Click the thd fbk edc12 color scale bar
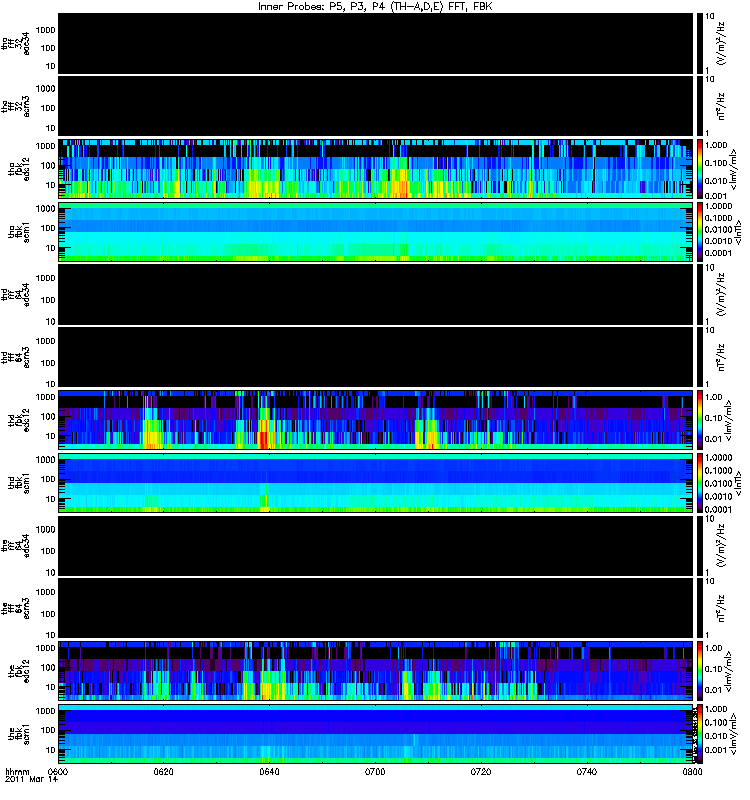The height and width of the screenshot is (800, 750). click(699, 420)
